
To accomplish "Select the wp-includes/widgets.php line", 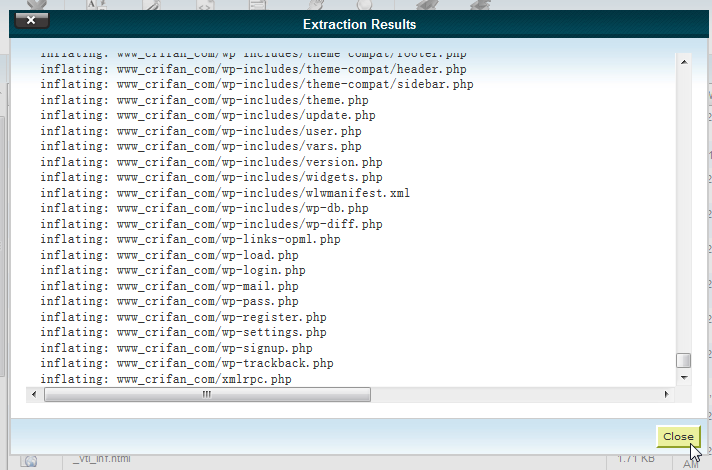I will tap(211, 177).
